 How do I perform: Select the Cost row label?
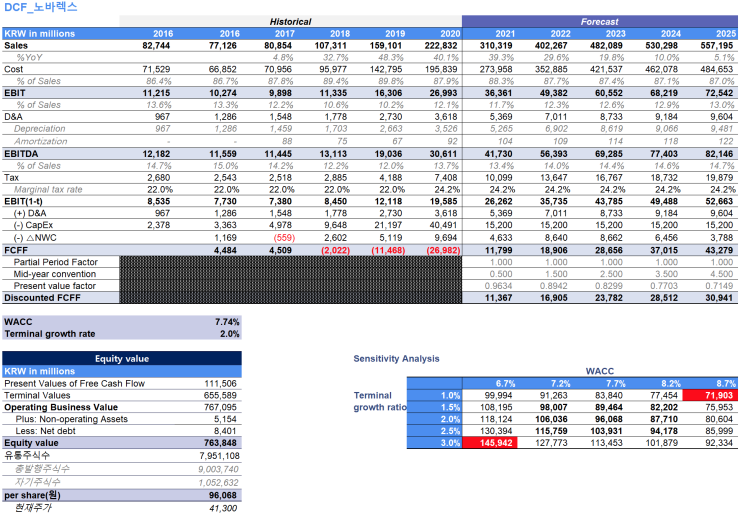[13, 69]
